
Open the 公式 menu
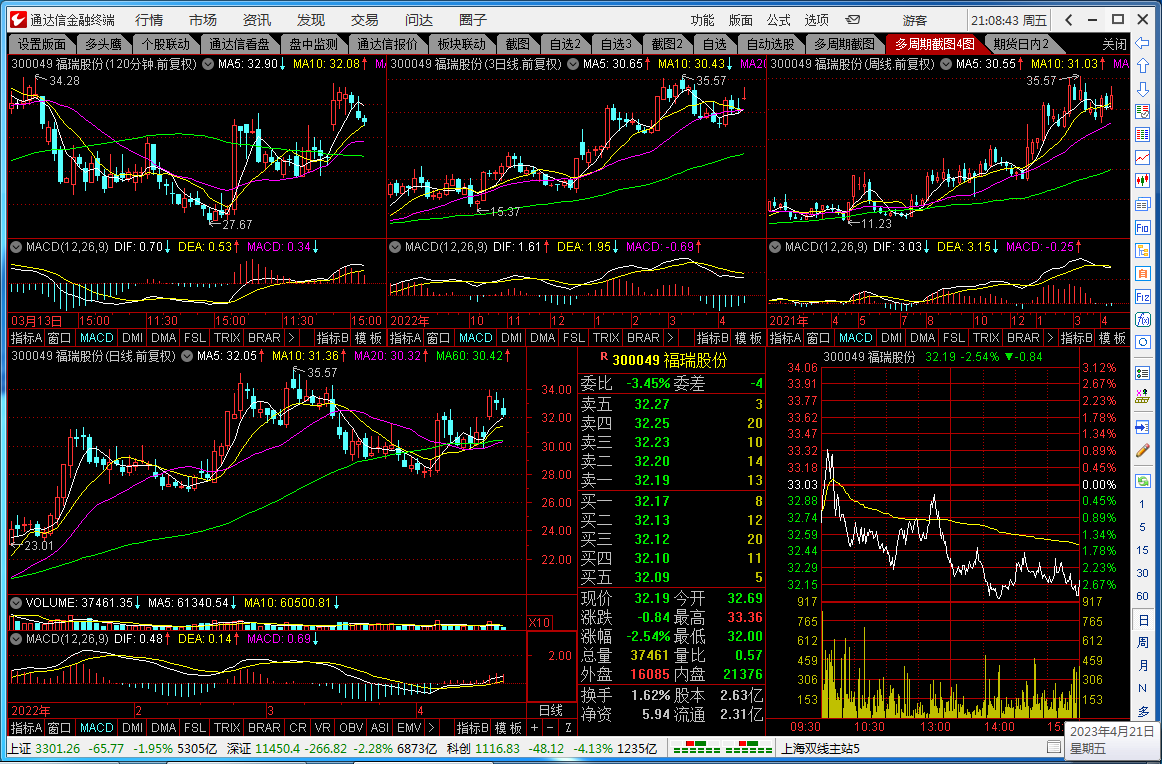pos(778,20)
